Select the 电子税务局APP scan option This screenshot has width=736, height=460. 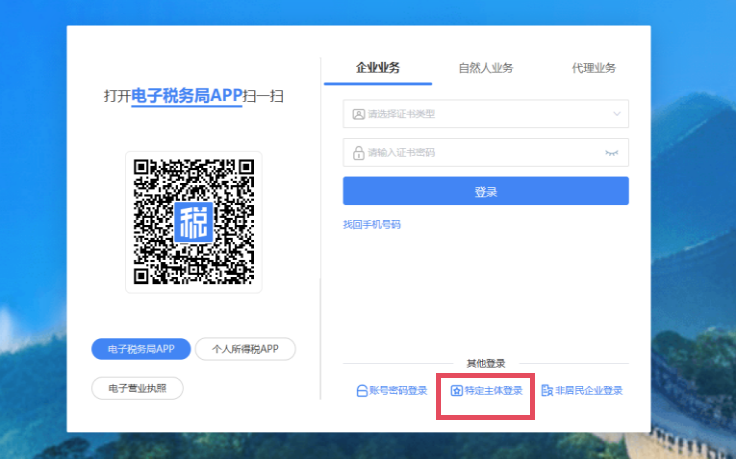click(141, 349)
